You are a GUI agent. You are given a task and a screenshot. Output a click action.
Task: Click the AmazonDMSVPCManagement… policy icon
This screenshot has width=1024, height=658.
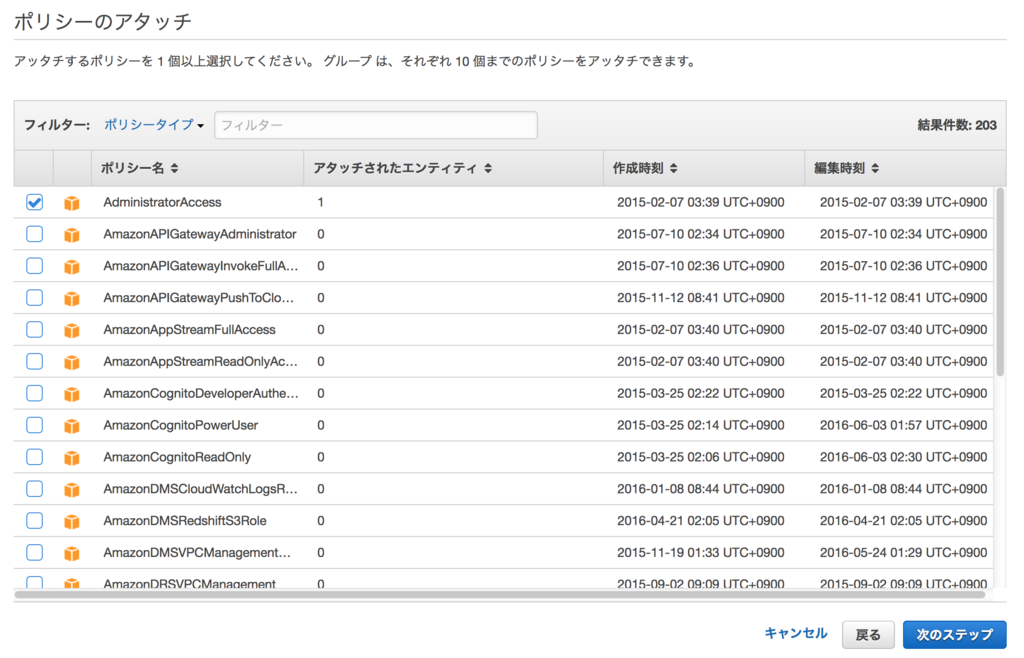pyautogui.click(x=72, y=554)
